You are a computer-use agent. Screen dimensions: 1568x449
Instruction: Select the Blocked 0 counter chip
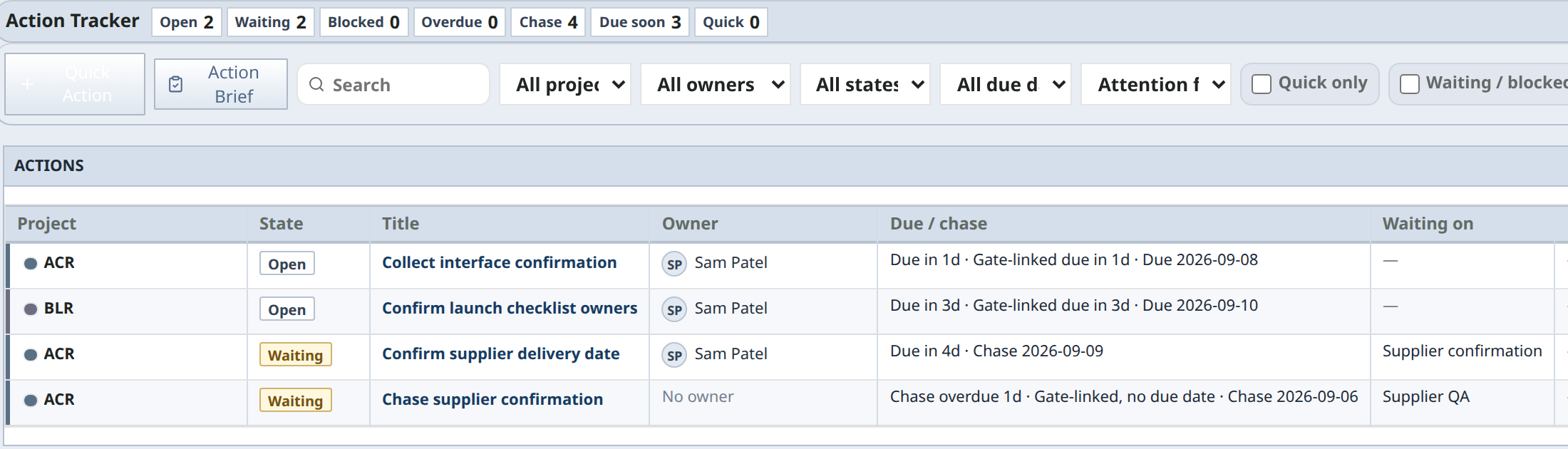[x=363, y=22]
